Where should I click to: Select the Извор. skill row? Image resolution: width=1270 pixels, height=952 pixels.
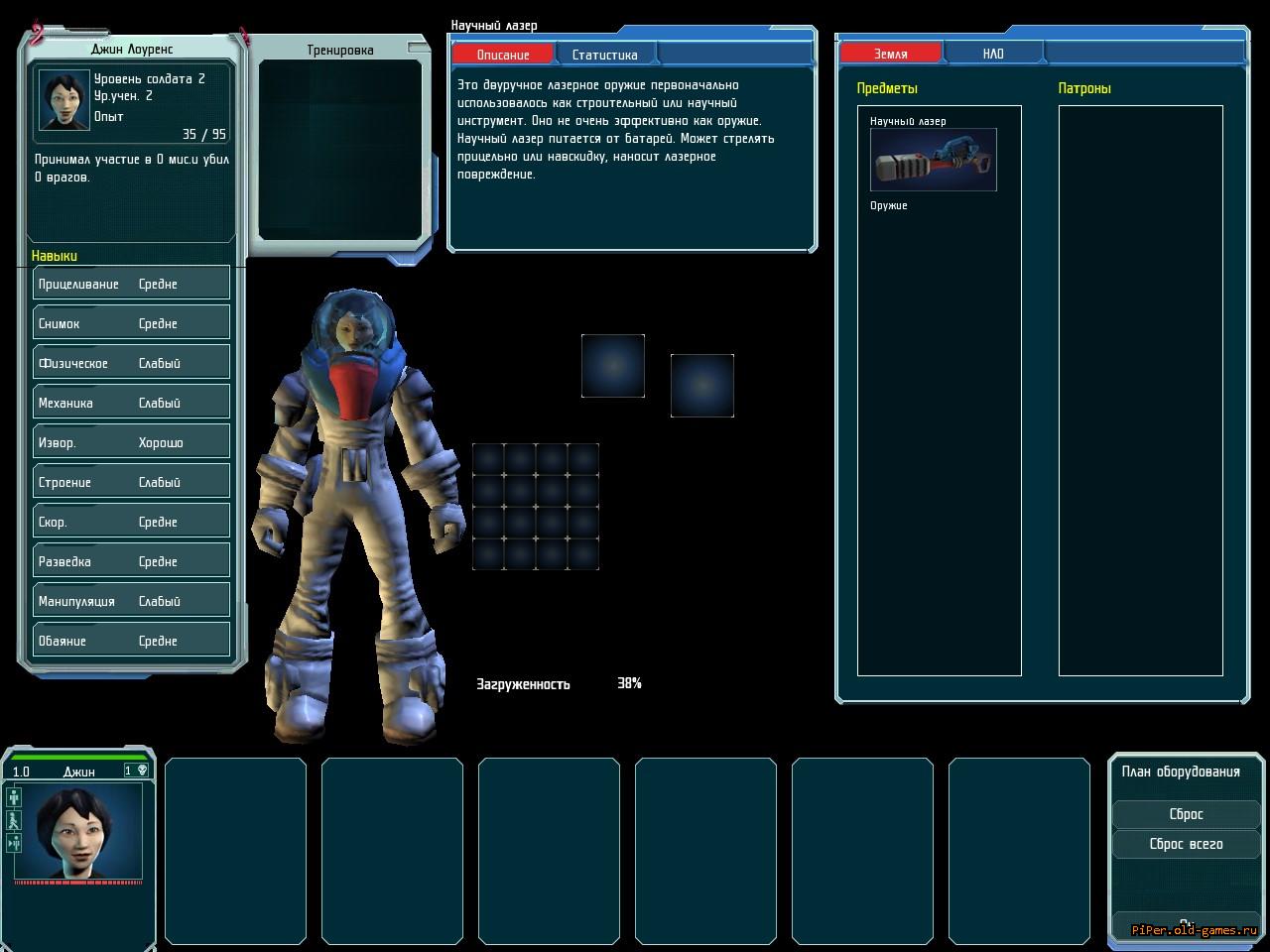pos(131,442)
